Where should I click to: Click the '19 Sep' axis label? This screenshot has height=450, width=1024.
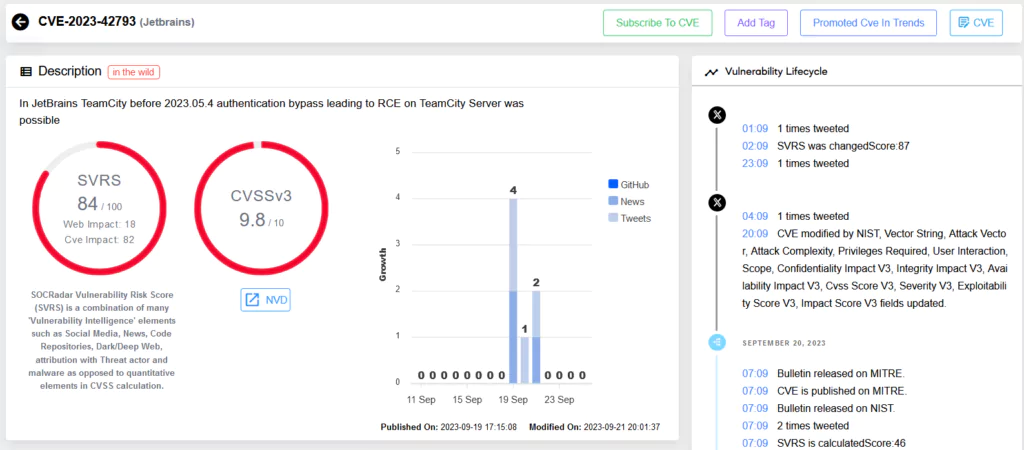[x=513, y=400]
